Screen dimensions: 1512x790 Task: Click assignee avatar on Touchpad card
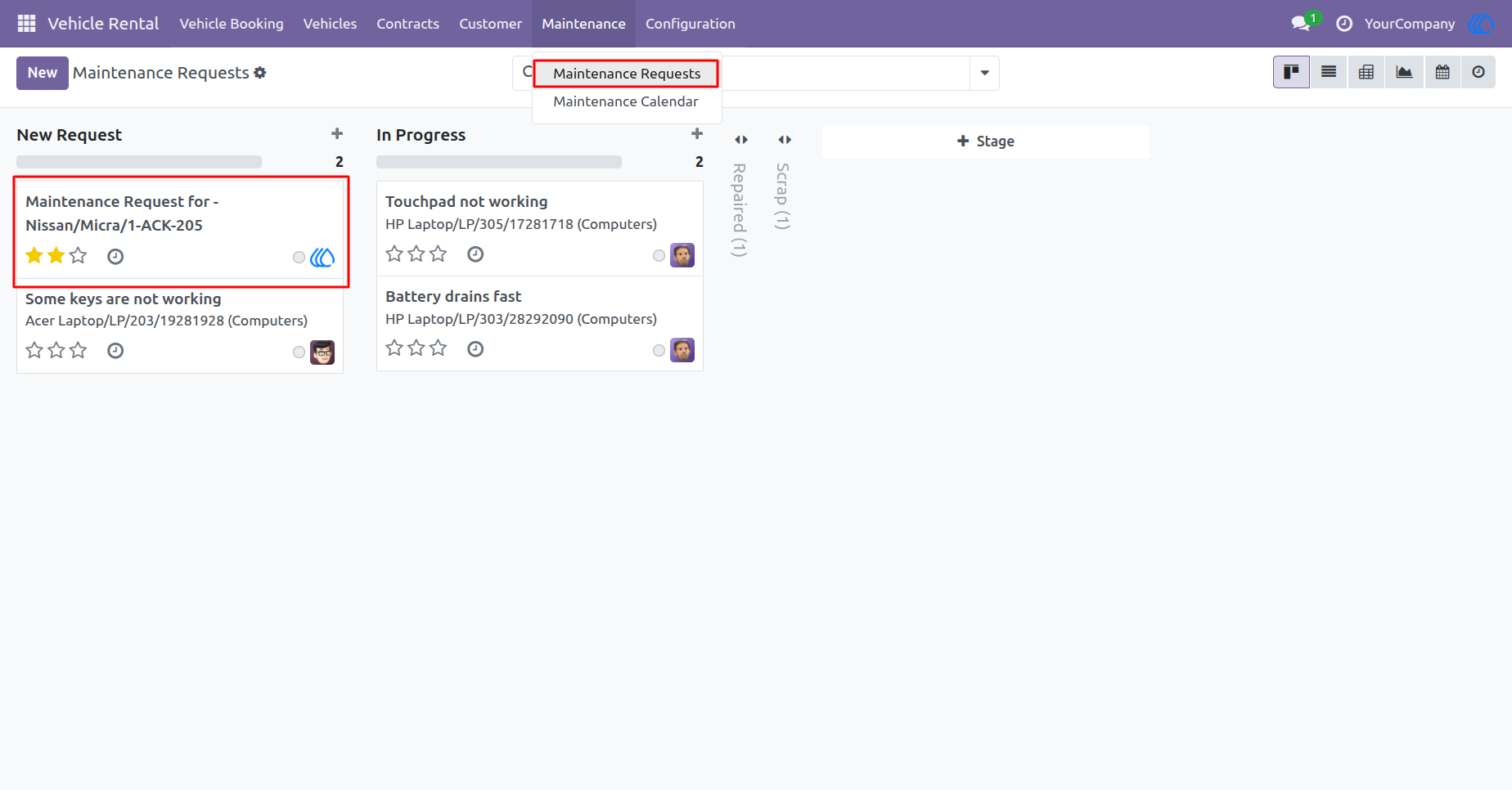pos(682,255)
